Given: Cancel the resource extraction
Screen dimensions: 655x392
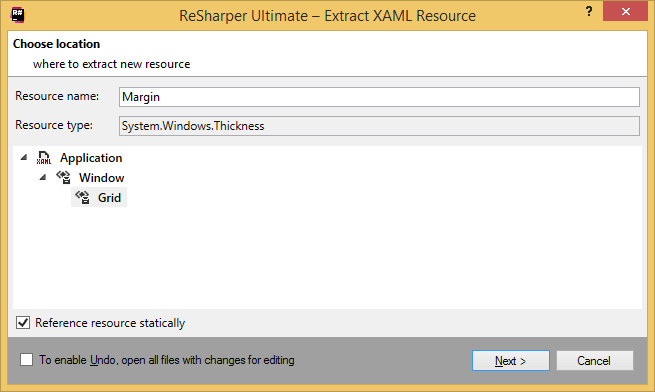Looking at the screenshot, I should (594, 360).
